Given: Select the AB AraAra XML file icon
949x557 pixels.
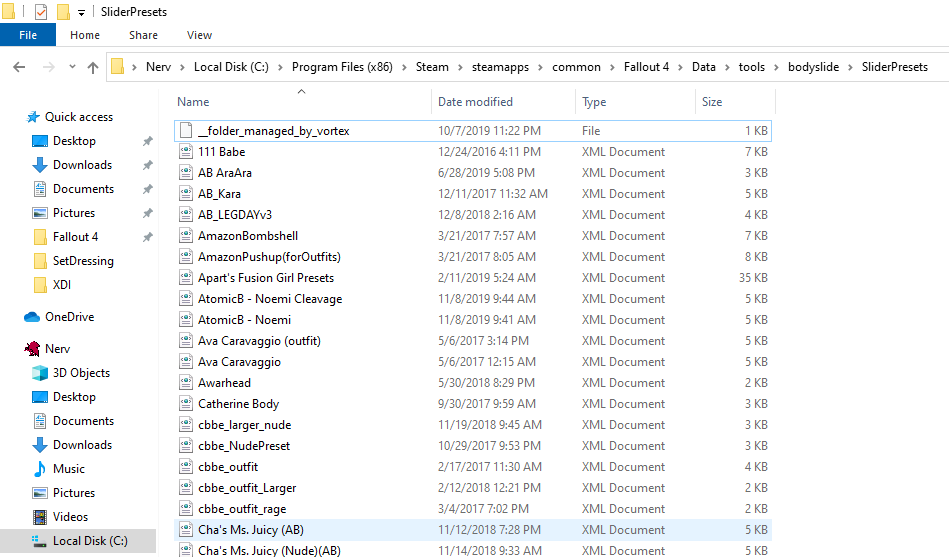Looking at the screenshot, I should pos(186,173).
